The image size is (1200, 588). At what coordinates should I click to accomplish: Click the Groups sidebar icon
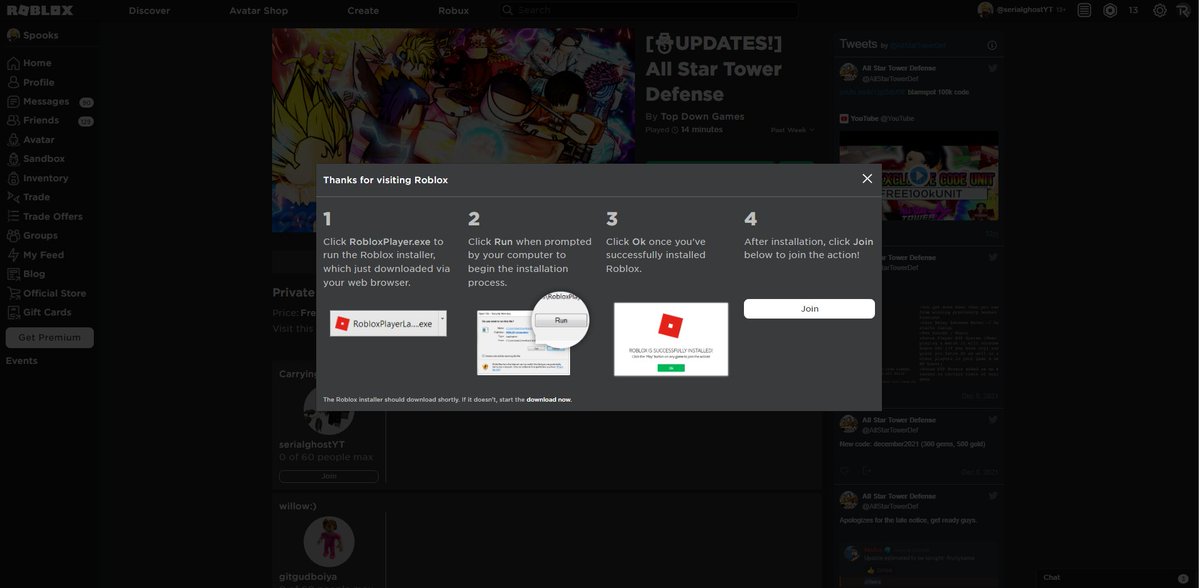pyautogui.click(x=13, y=236)
